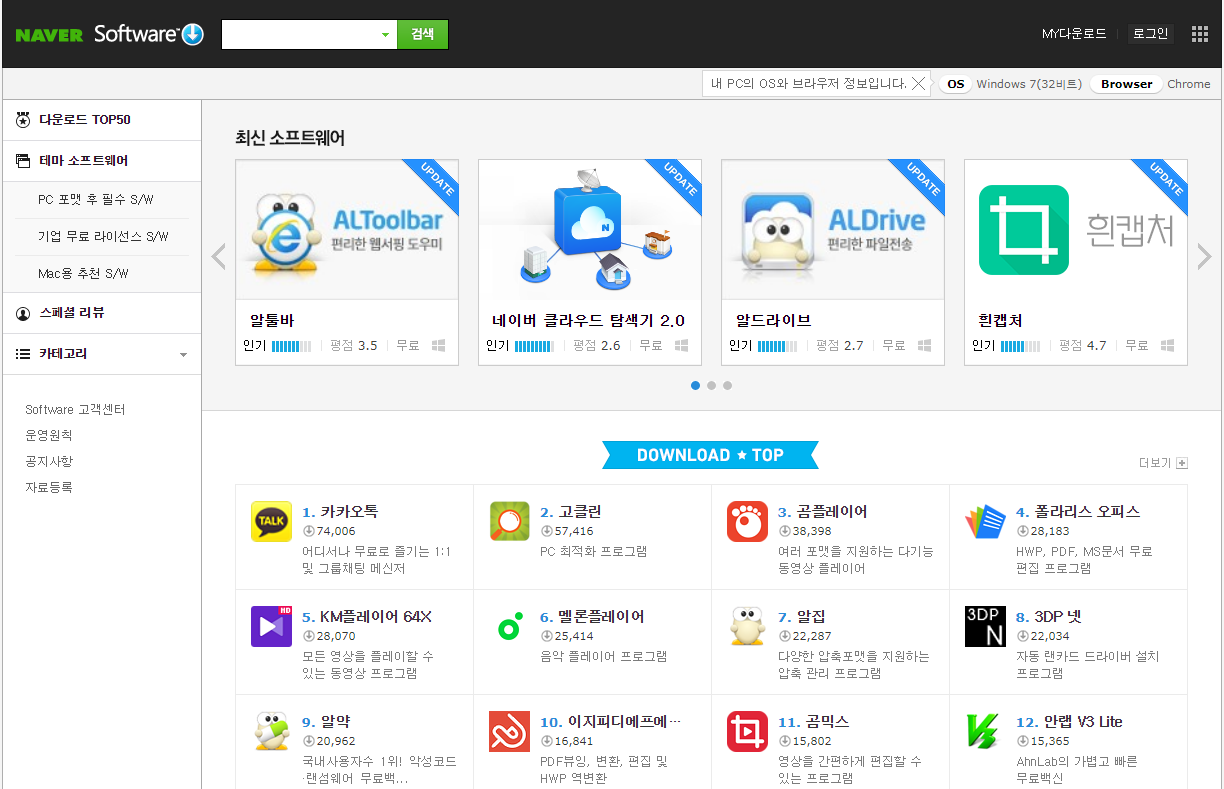This screenshot has width=1224, height=789.
Task: Open the 흰캡처 card title
Action: [1000, 321]
